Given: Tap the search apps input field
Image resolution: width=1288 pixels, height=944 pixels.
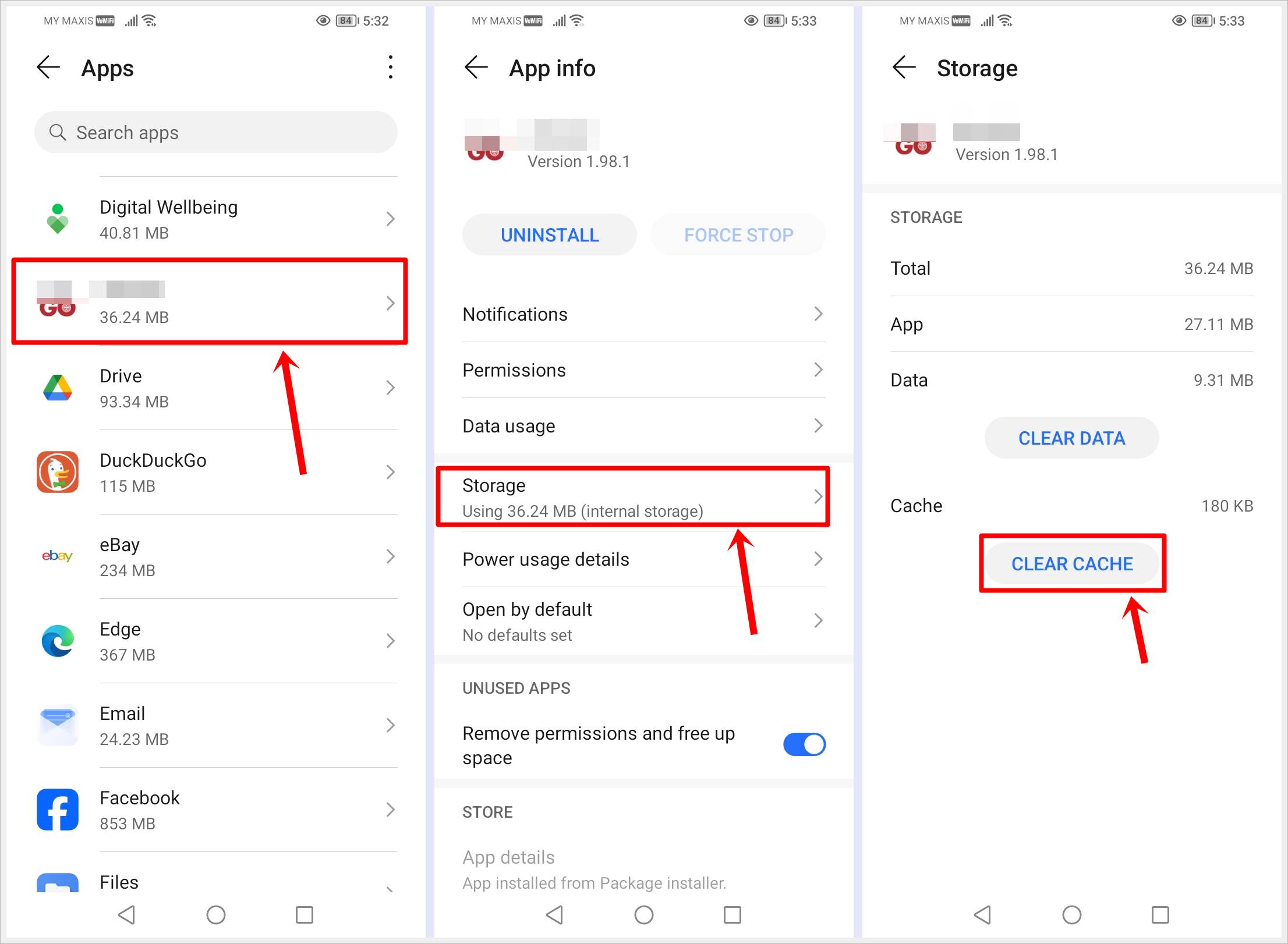Looking at the screenshot, I should (215, 131).
